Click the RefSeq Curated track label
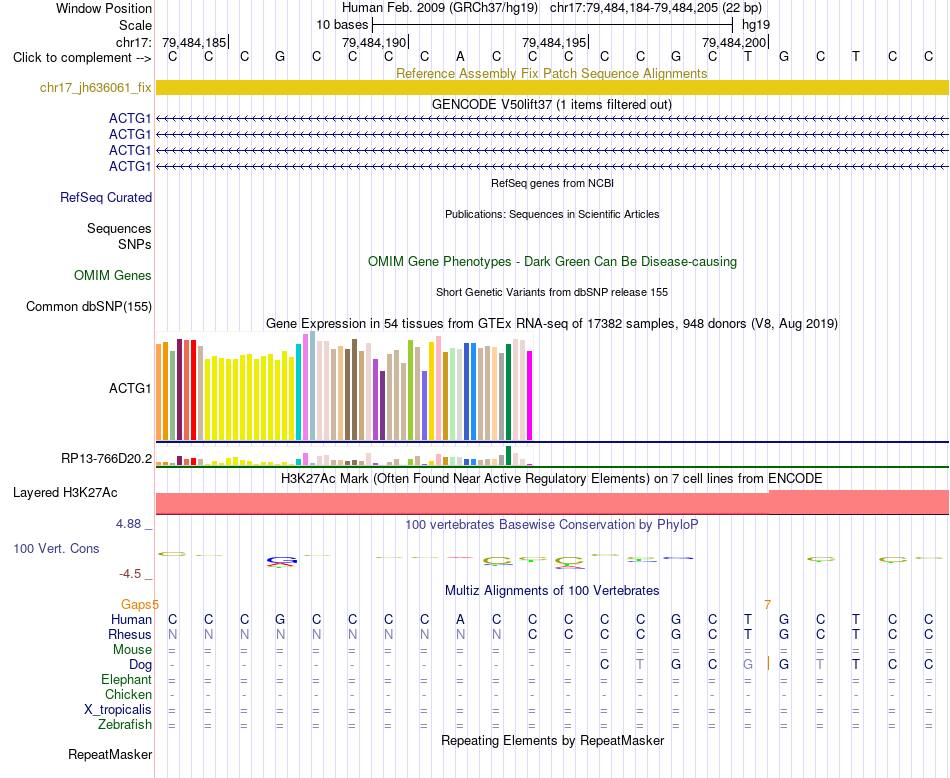The height and width of the screenshot is (778, 950). point(106,197)
